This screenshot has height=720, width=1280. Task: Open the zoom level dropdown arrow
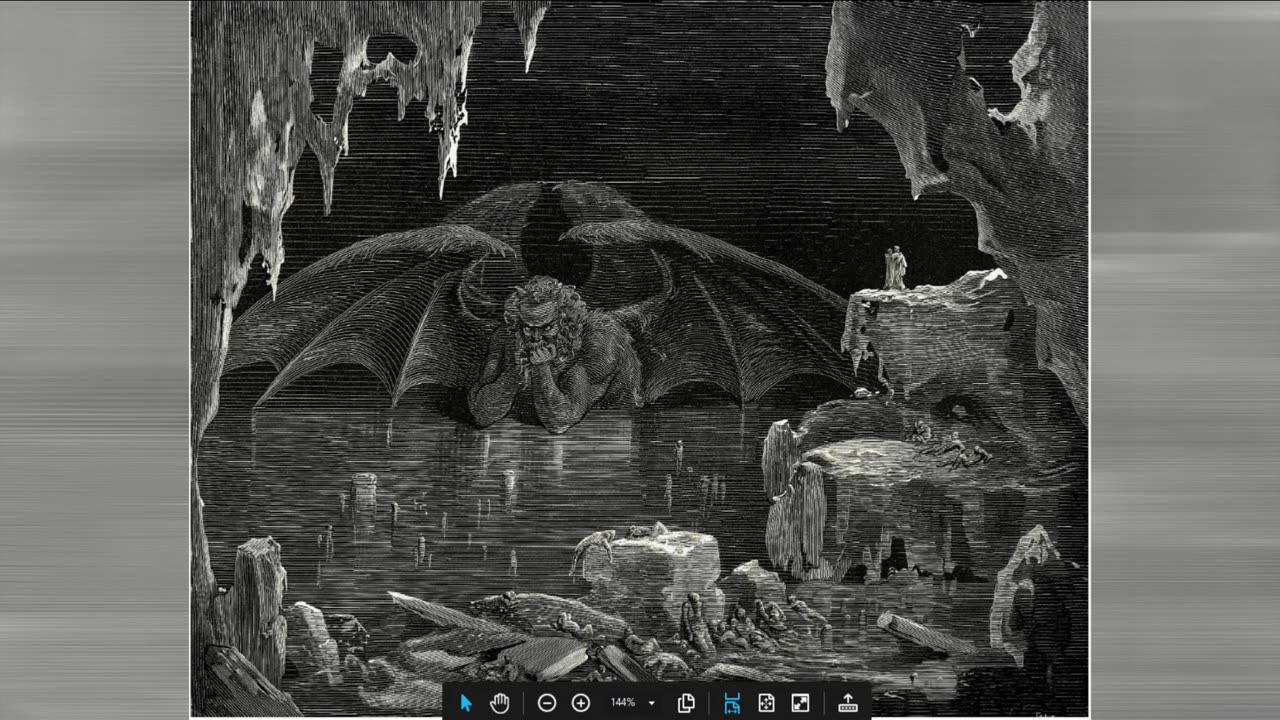click(652, 703)
